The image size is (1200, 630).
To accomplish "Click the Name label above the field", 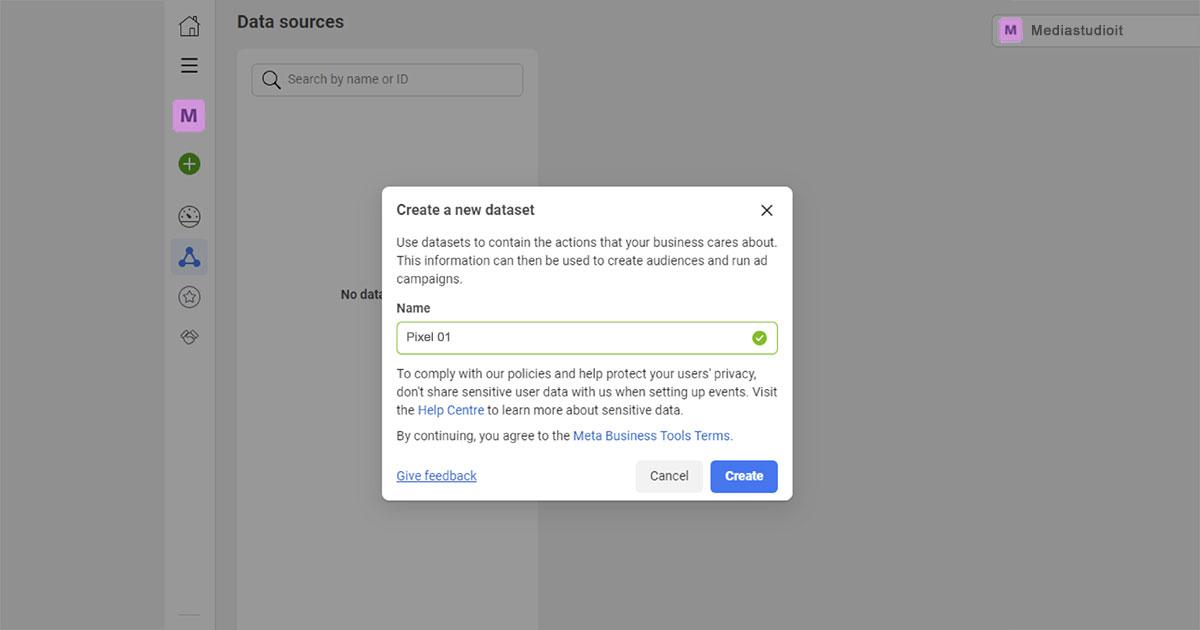I will [x=413, y=308].
